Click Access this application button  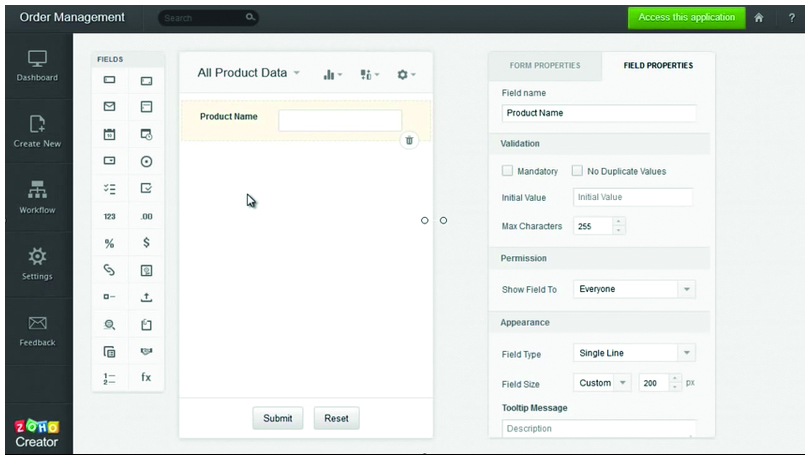[686, 18]
